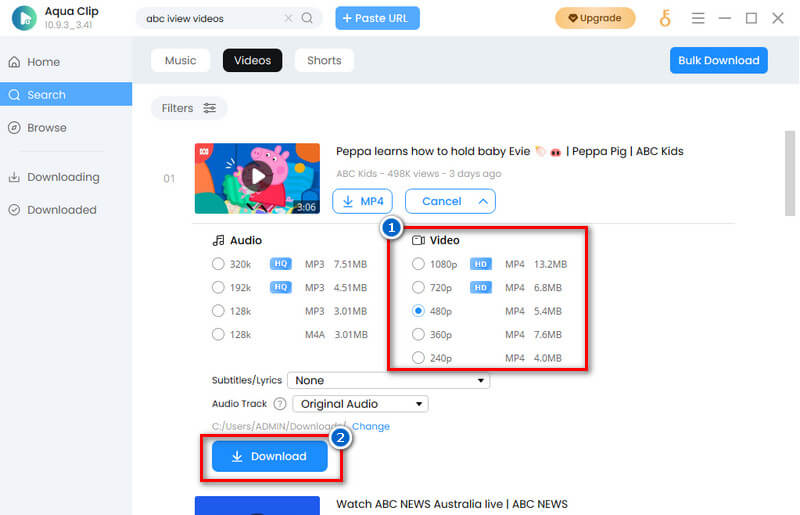Image resolution: width=800 pixels, height=515 pixels.
Task: Open the hamburger menu icon
Action: (697, 18)
